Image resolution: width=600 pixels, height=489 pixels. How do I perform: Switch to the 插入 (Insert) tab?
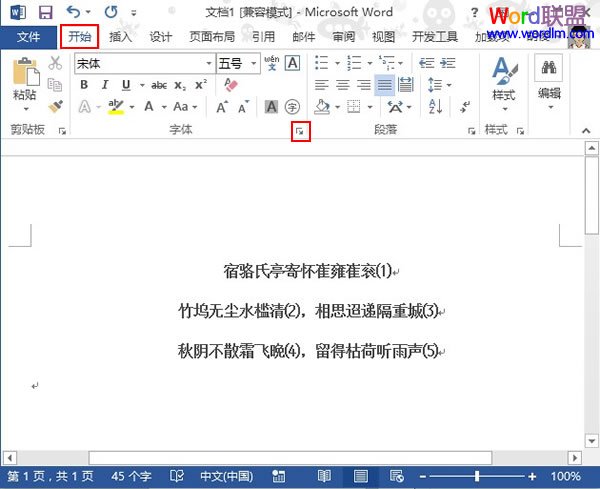[x=120, y=37]
